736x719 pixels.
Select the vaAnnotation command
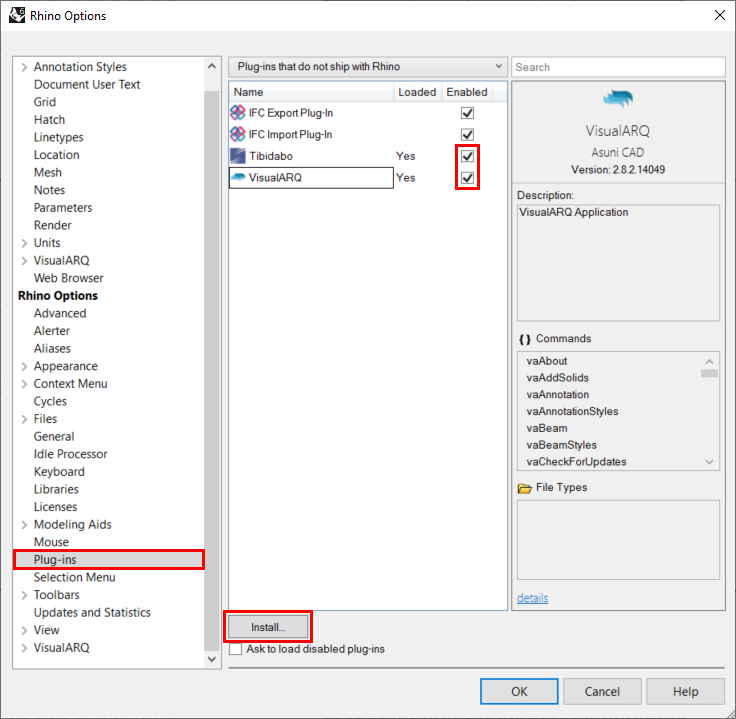pyautogui.click(x=557, y=395)
